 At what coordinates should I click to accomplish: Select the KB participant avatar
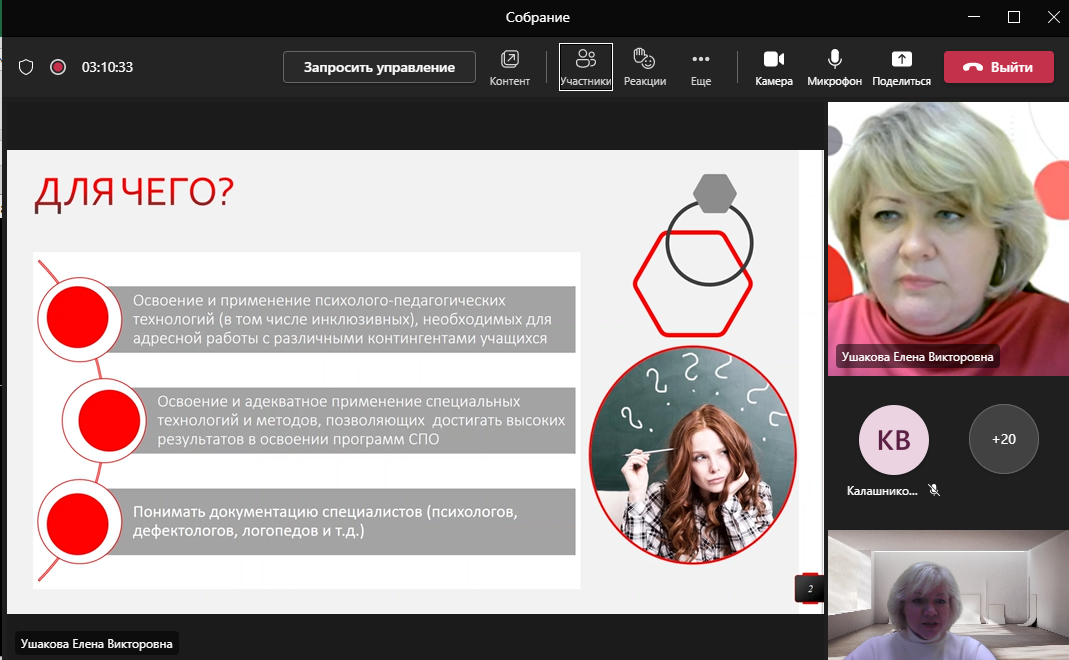point(893,439)
